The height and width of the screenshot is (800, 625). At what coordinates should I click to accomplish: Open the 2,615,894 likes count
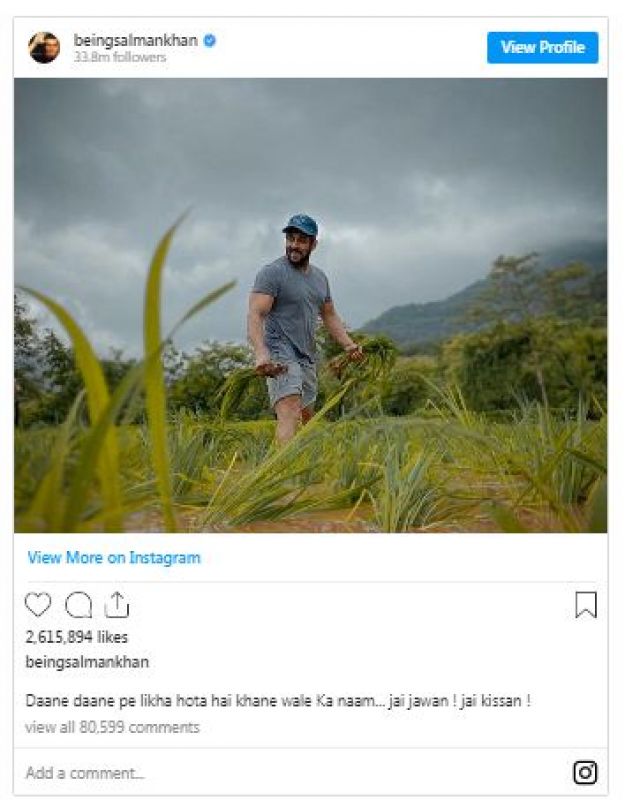76,637
